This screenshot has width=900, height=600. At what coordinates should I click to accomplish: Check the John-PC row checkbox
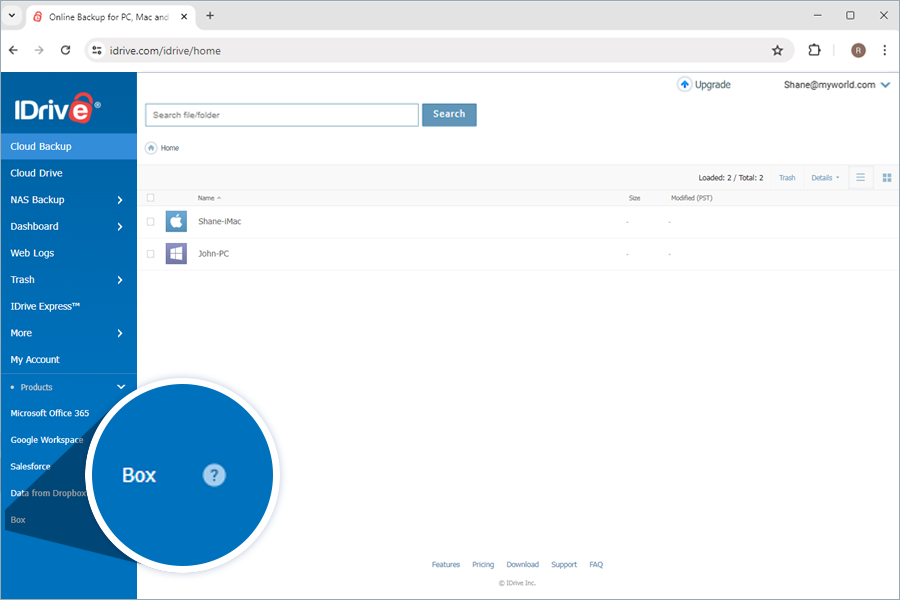click(150, 254)
